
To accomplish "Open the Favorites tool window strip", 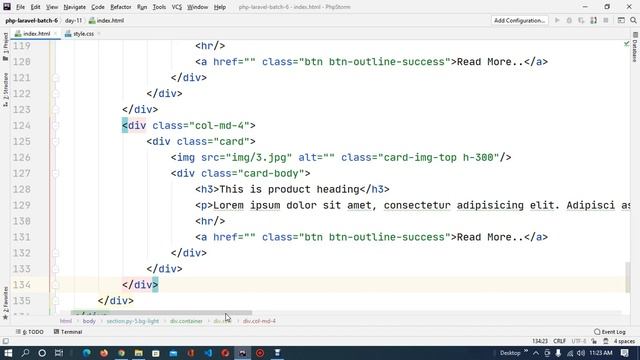I will point(5,303).
